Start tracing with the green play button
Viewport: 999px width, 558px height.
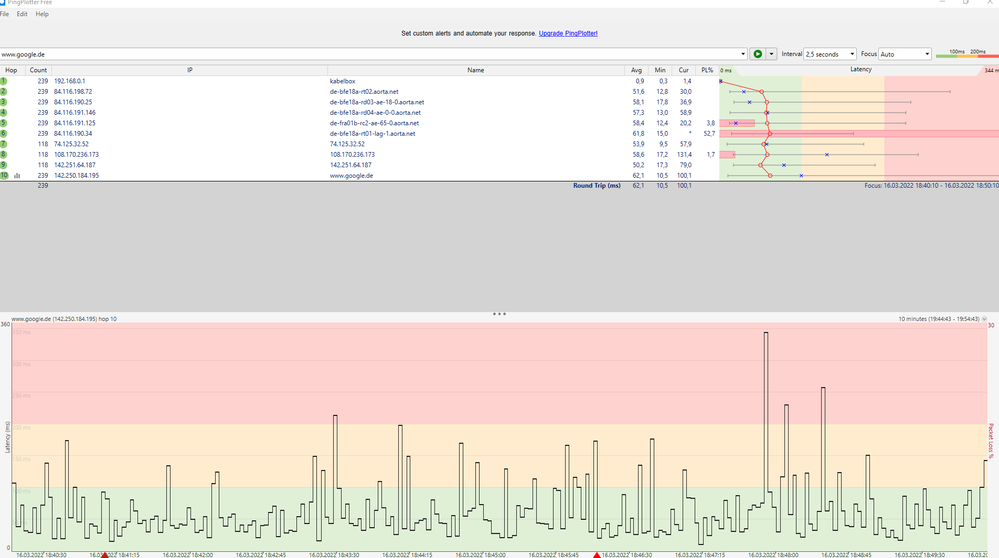coord(757,54)
